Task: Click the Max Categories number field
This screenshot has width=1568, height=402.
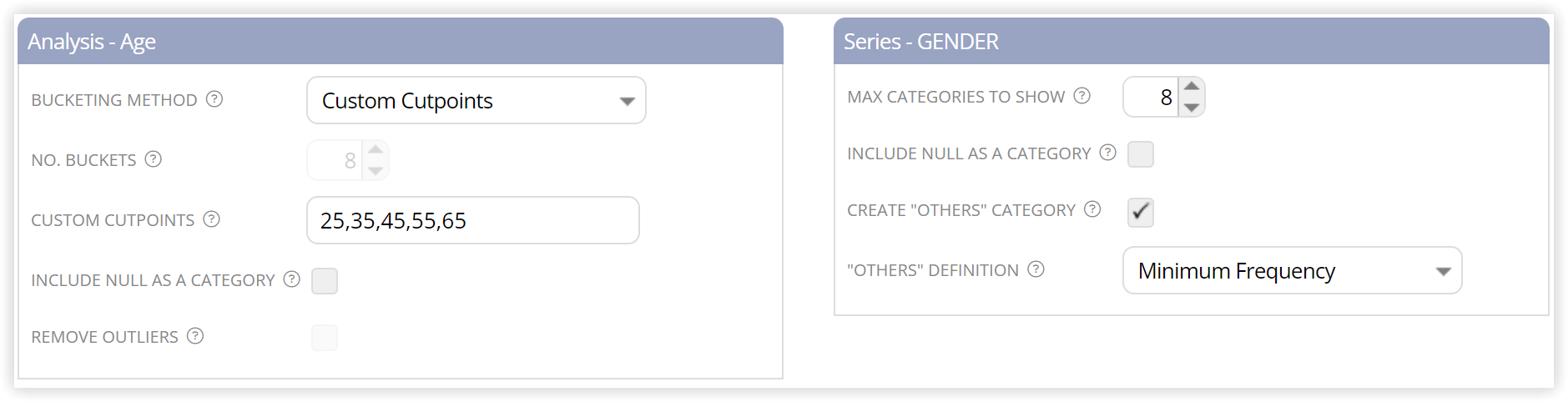Action: (1152, 97)
